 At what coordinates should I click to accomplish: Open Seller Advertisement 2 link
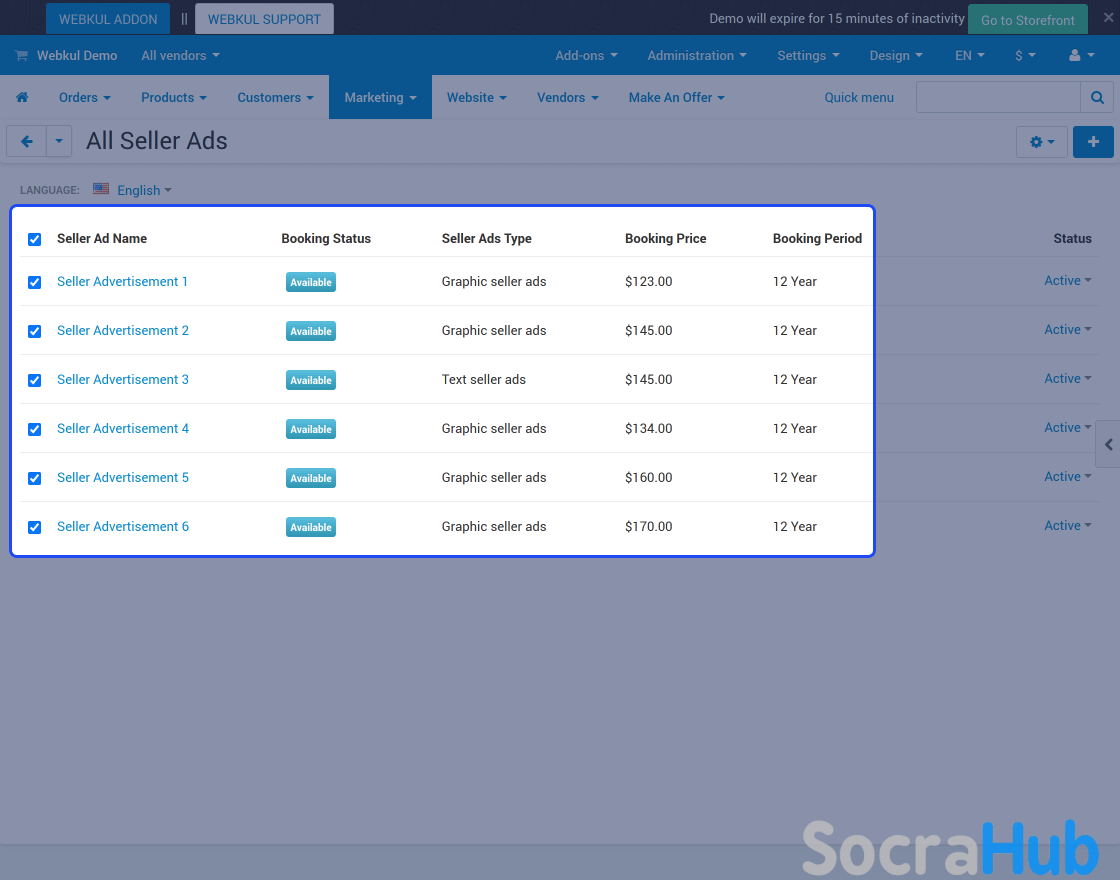coord(123,331)
